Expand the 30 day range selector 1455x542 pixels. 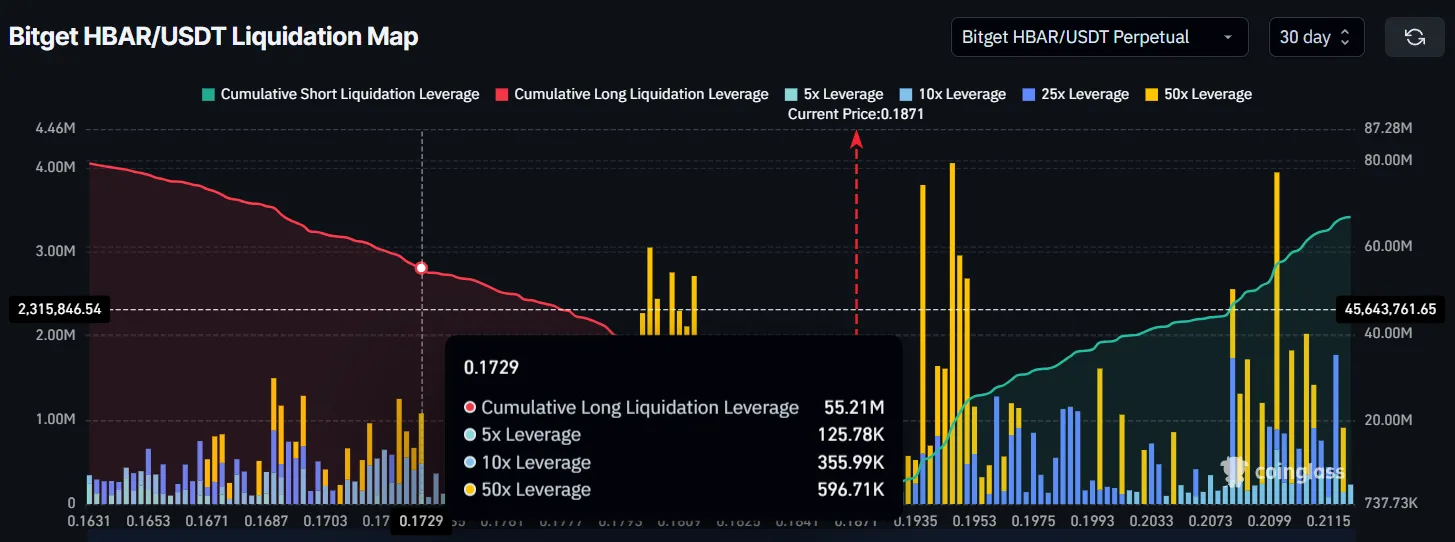pyautogui.click(x=1317, y=37)
